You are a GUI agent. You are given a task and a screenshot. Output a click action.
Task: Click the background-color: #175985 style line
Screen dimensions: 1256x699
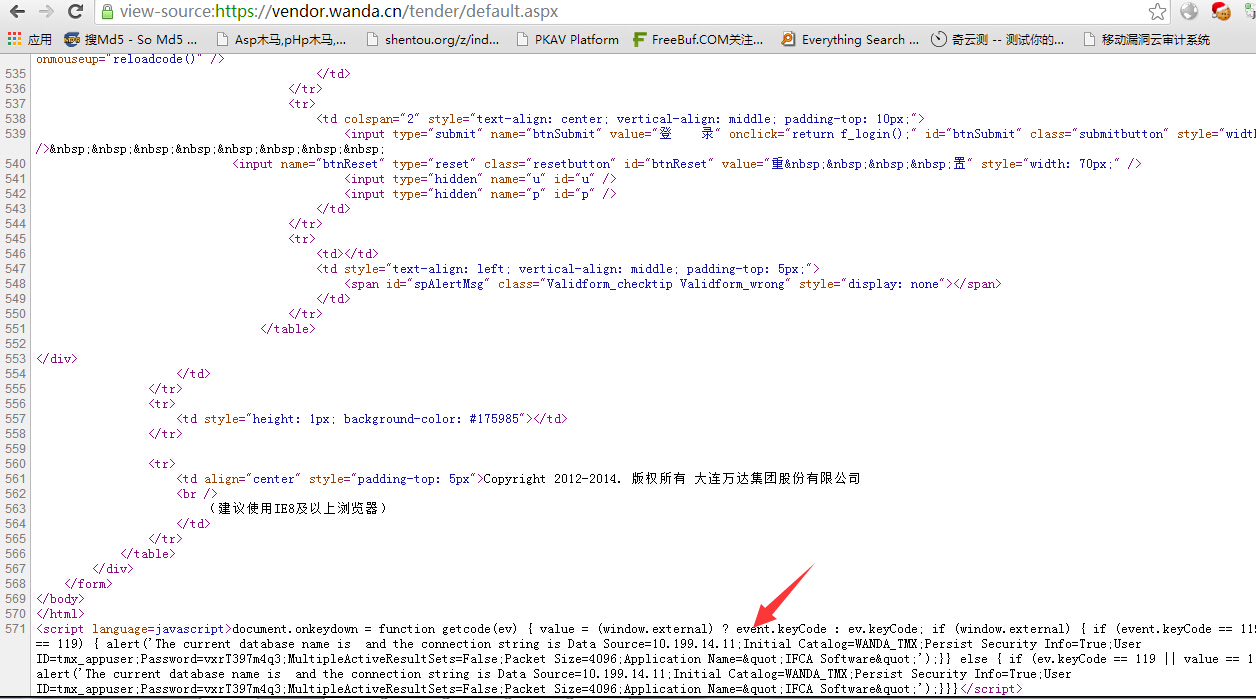pos(372,419)
